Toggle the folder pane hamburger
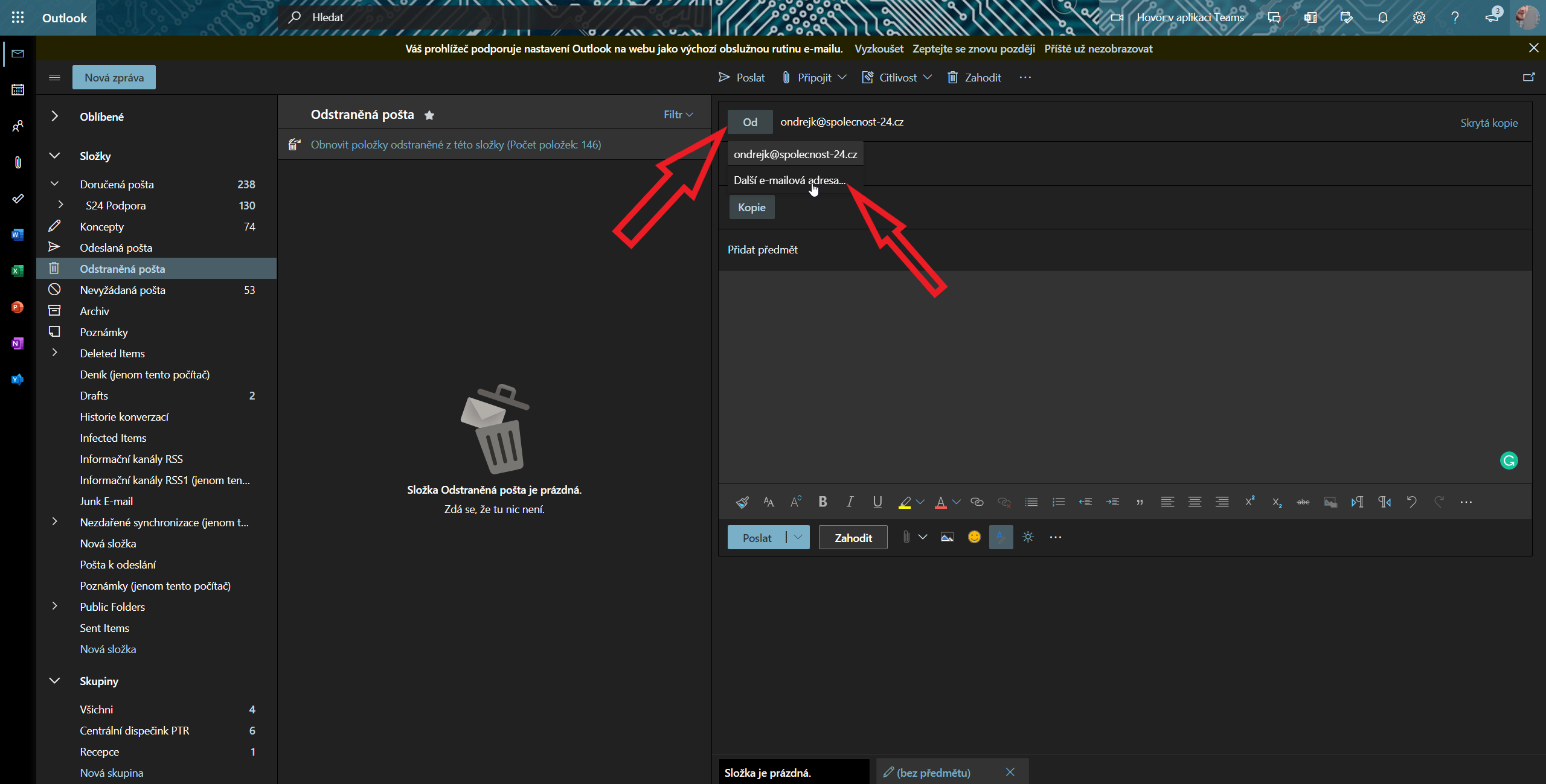The width and height of the screenshot is (1546, 784). point(54,77)
